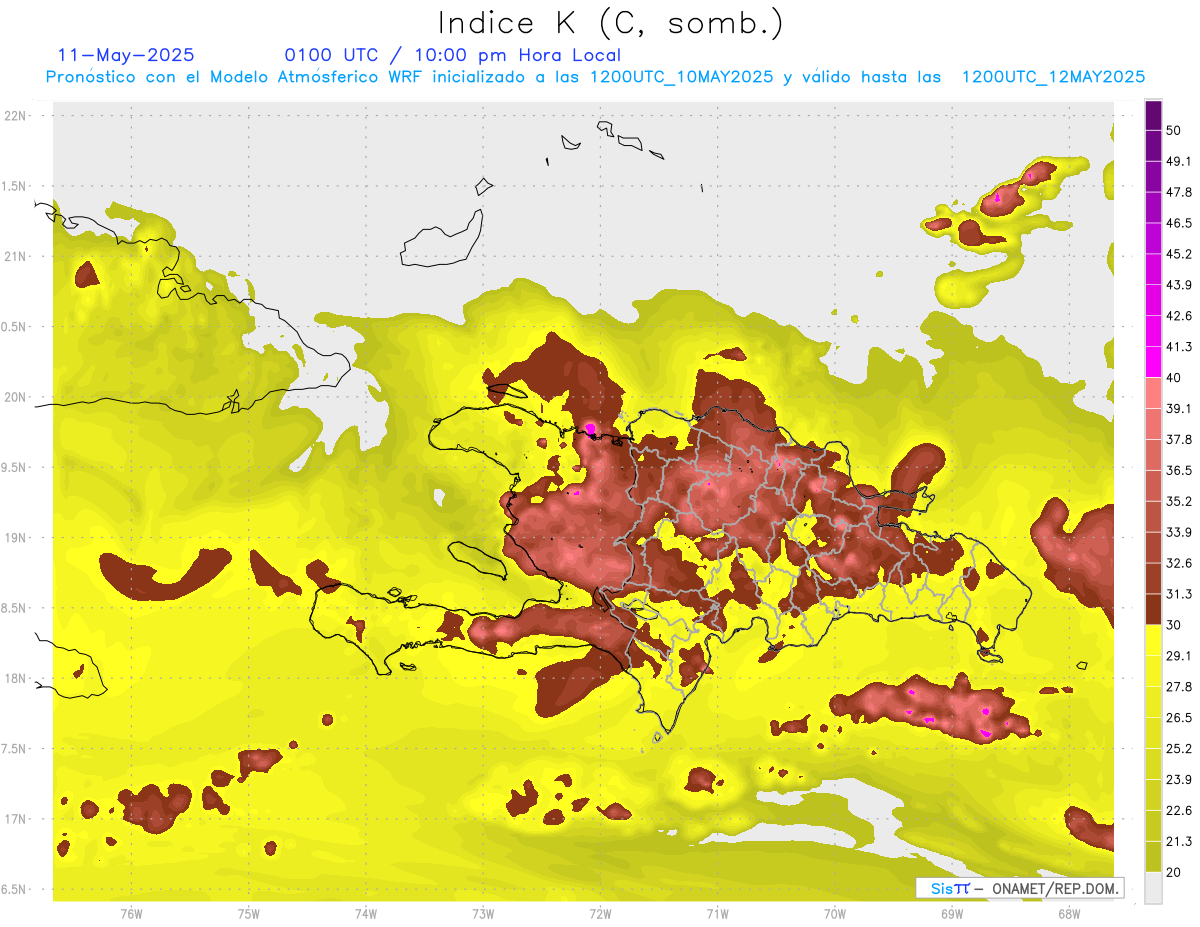
Task: Click the latitude axis label "20N"
Action: click(15, 397)
